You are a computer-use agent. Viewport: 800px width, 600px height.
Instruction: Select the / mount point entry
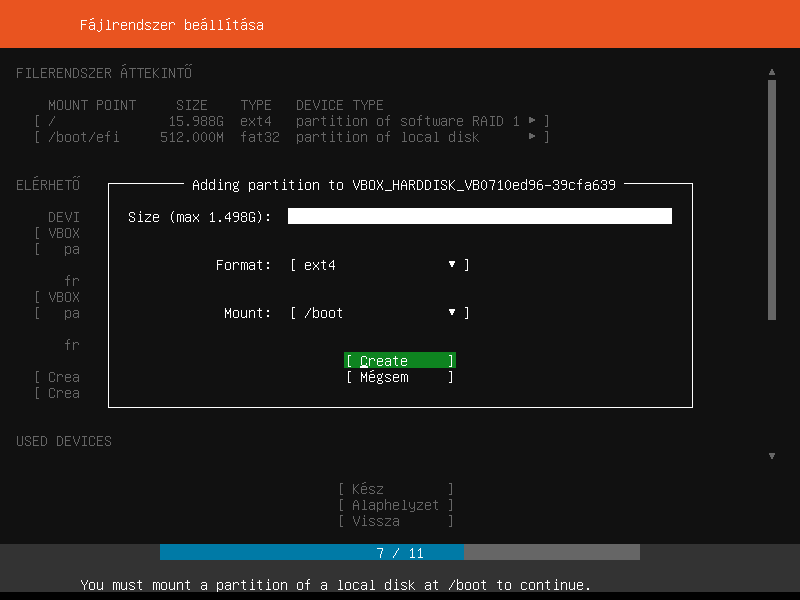(52, 121)
